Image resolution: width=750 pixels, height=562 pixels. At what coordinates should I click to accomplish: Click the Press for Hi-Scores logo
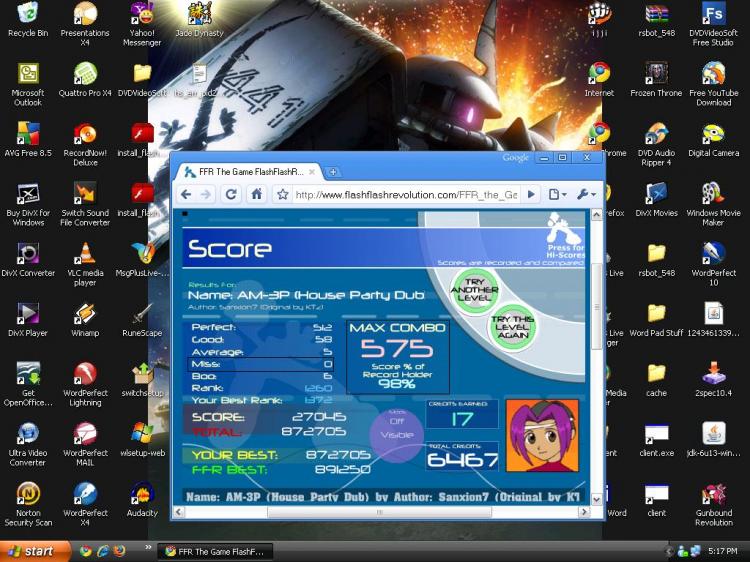pyautogui.click(x=565, y=236)
